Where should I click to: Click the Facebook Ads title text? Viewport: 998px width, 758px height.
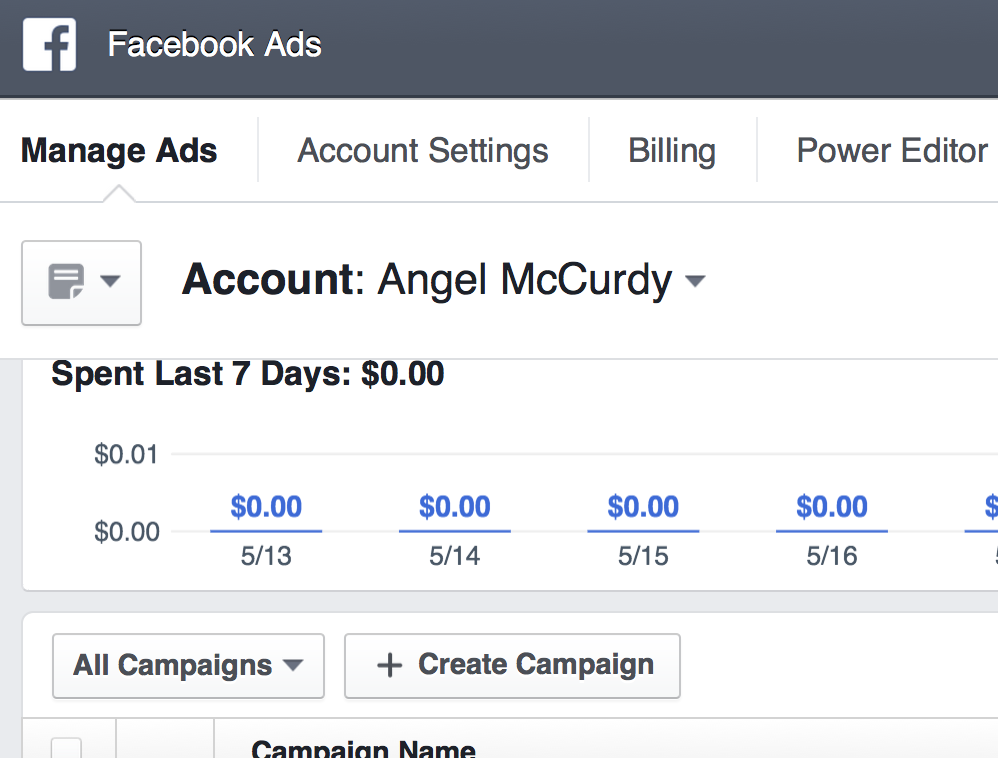click(x=214, y=45)
